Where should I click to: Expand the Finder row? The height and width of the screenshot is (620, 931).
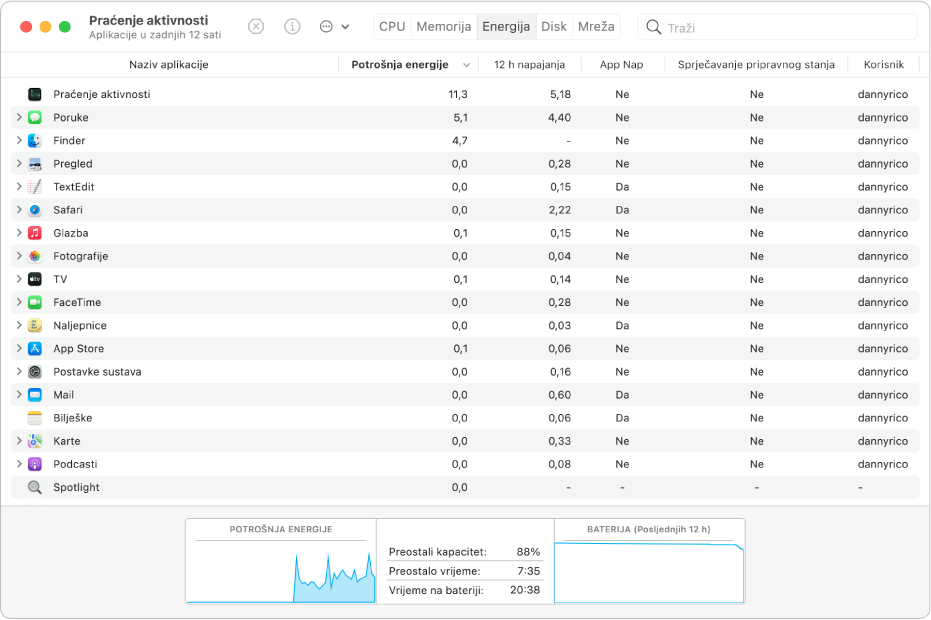pos(19,141)
